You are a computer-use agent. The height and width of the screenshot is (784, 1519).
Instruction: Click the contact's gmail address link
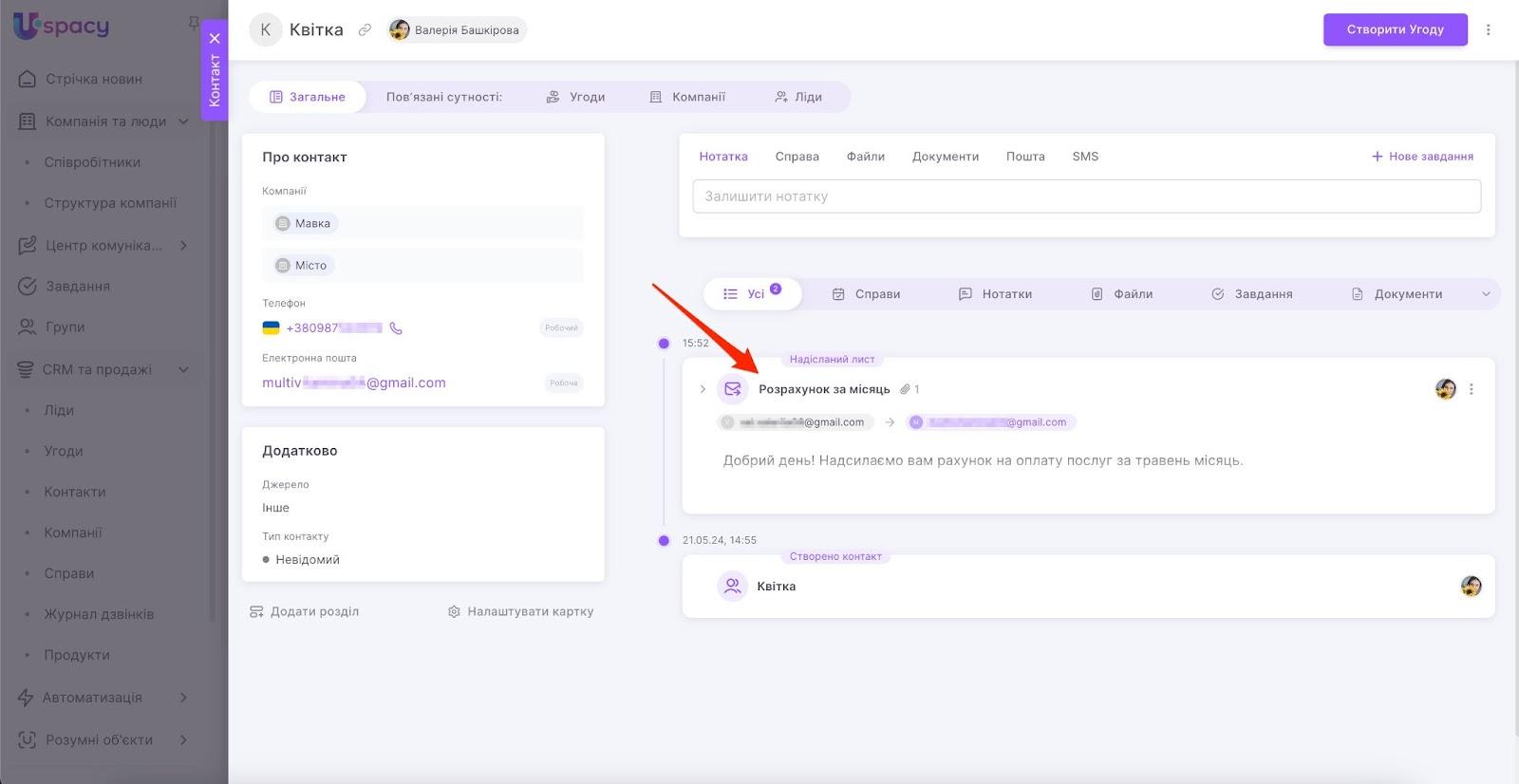pos(354,383)
